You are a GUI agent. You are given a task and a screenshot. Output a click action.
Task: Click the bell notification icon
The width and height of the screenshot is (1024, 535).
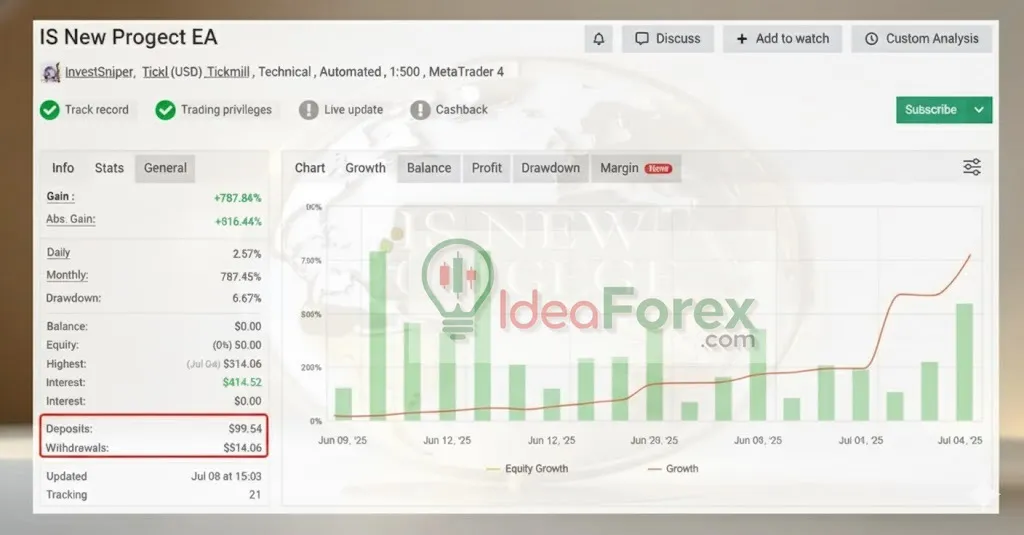pos(598,39)
